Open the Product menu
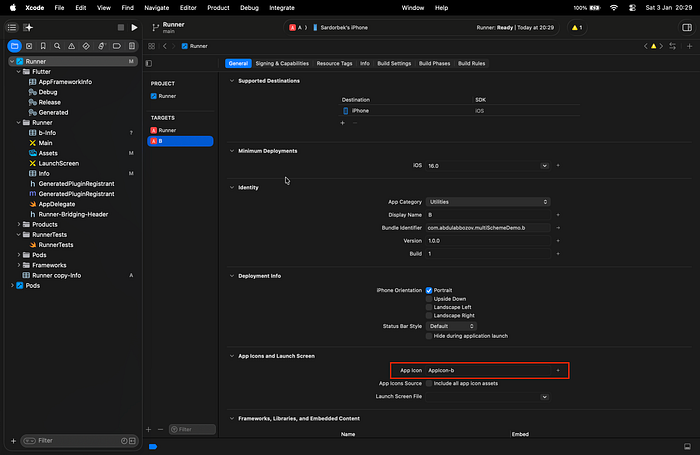The image size is (700, 455). [218, 8]
